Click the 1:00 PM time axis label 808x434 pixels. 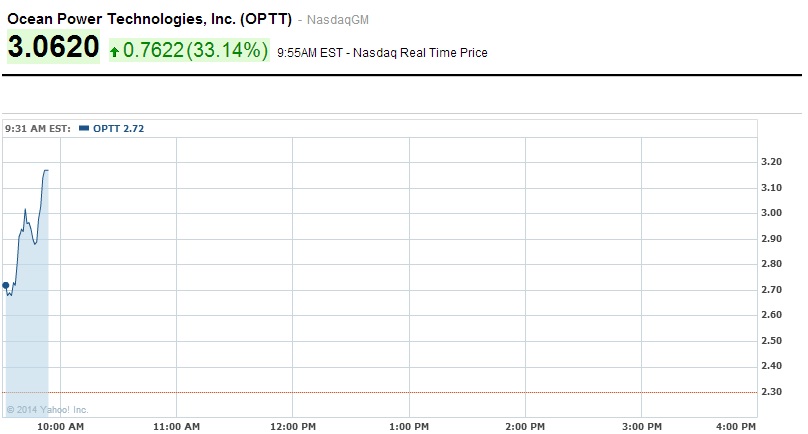tap(410, 427)
